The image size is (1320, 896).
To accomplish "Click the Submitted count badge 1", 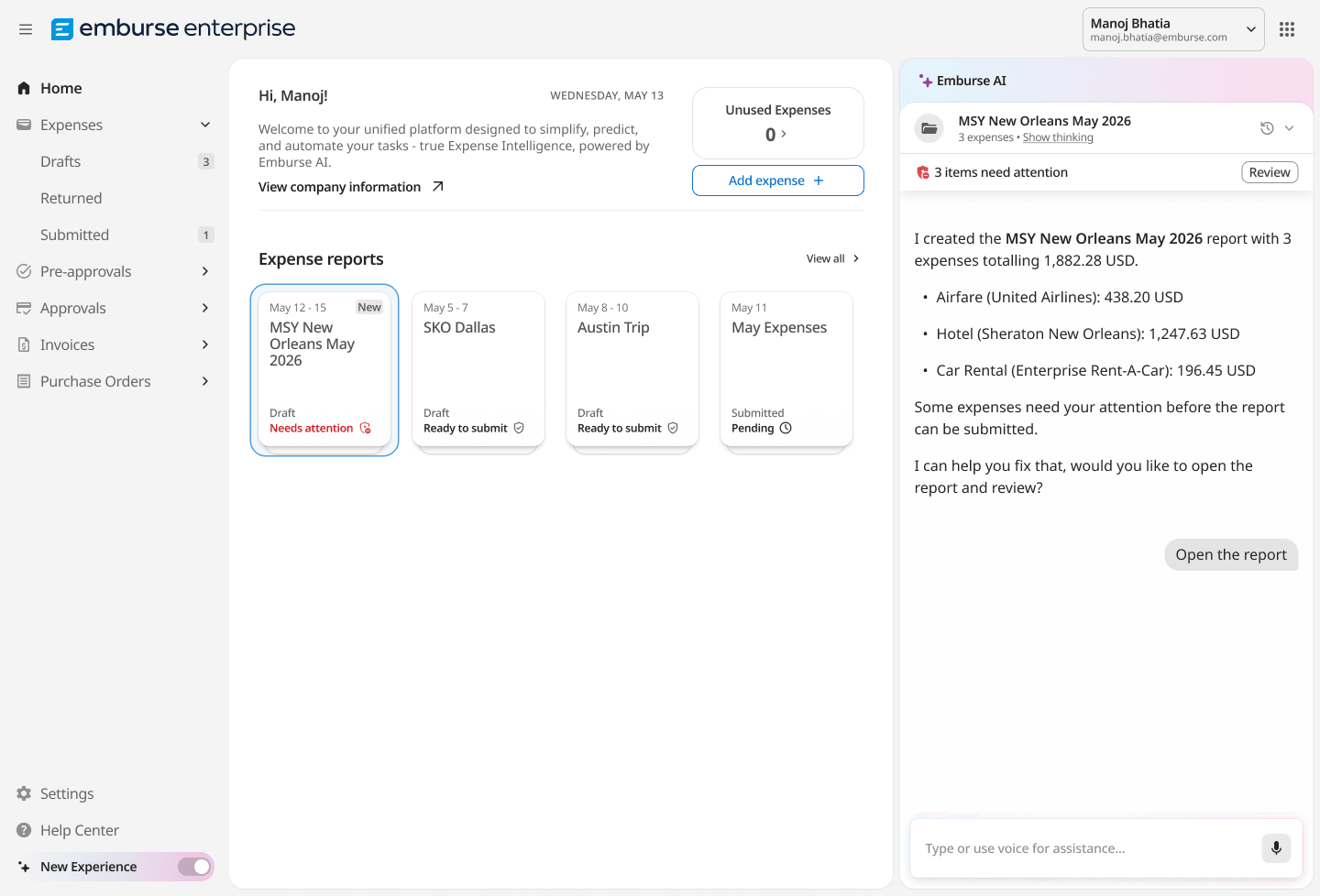I will point(206,235).
